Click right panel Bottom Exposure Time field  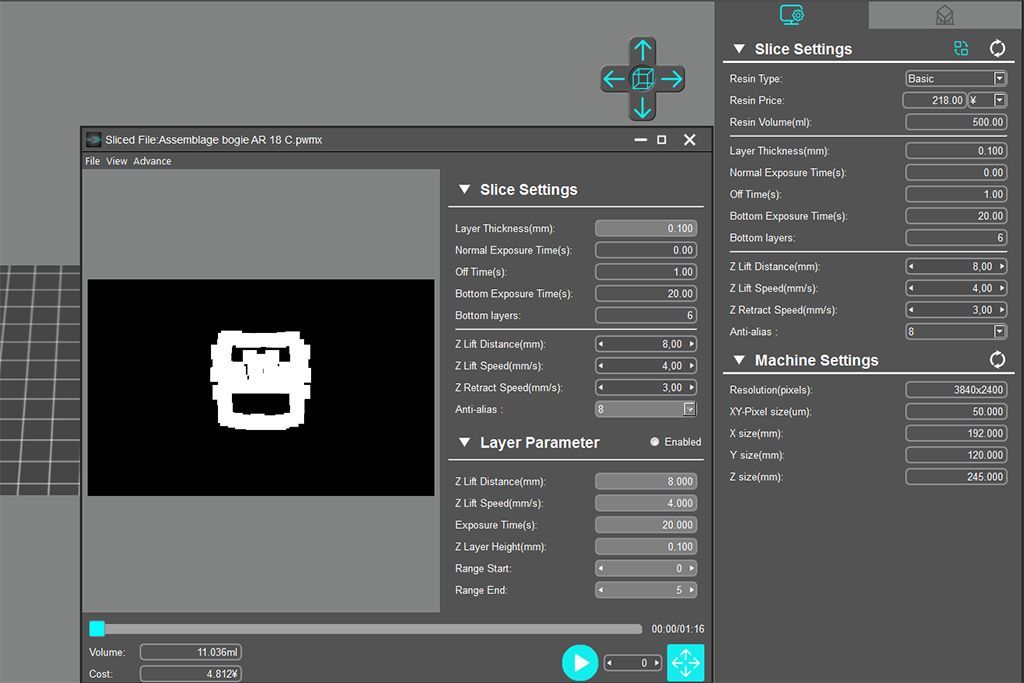point(956,216)
